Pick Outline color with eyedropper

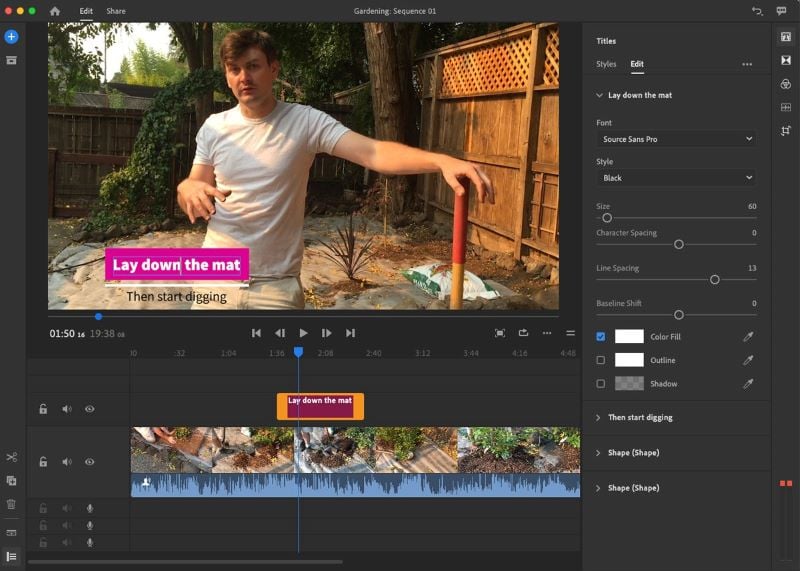[748, 360]
